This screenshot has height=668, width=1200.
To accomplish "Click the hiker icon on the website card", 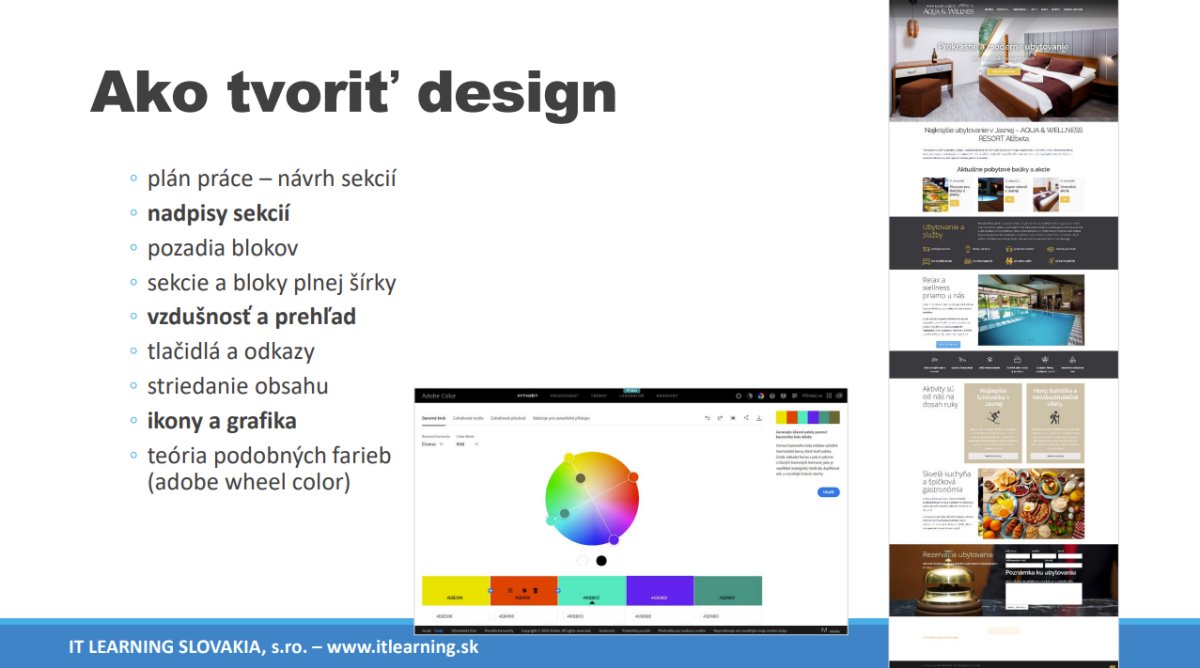I will 1055,417.
